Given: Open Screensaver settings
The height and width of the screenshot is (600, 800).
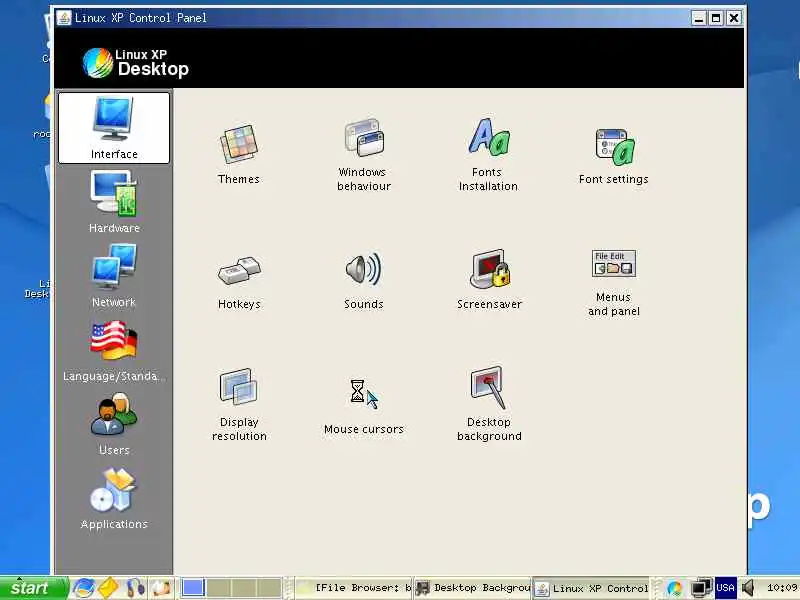Looking at the screenshot, I should coord(489,280).
